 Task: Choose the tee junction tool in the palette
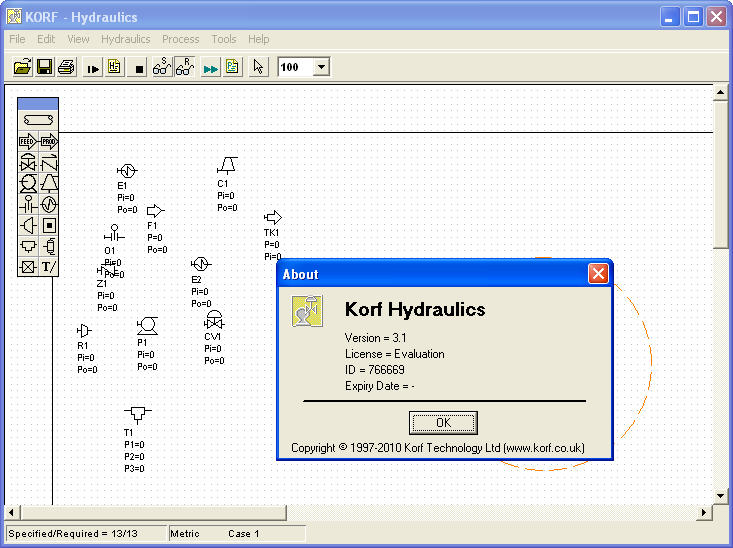tap(28, 246)
